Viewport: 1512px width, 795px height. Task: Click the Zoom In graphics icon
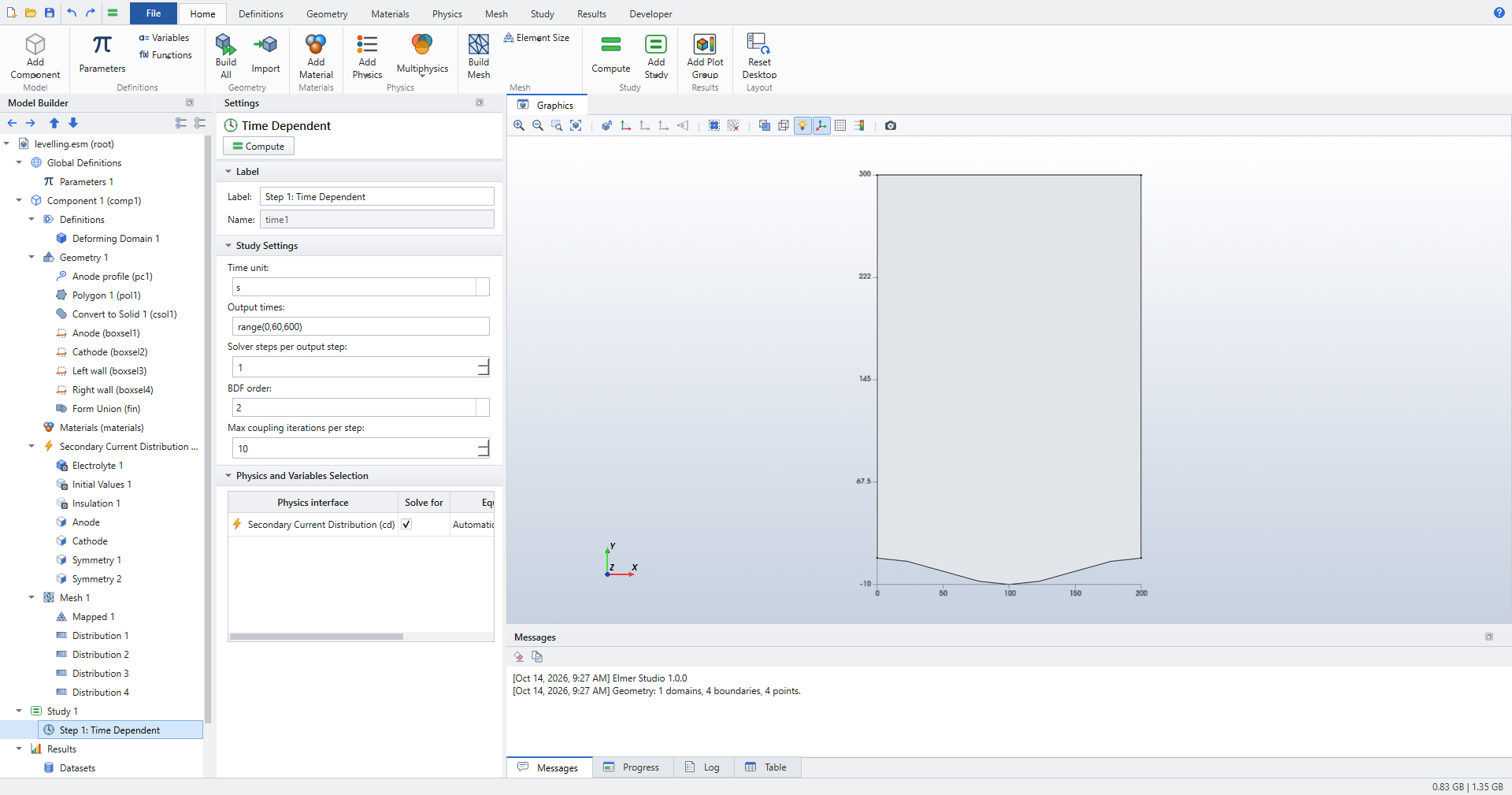(519, 125)
